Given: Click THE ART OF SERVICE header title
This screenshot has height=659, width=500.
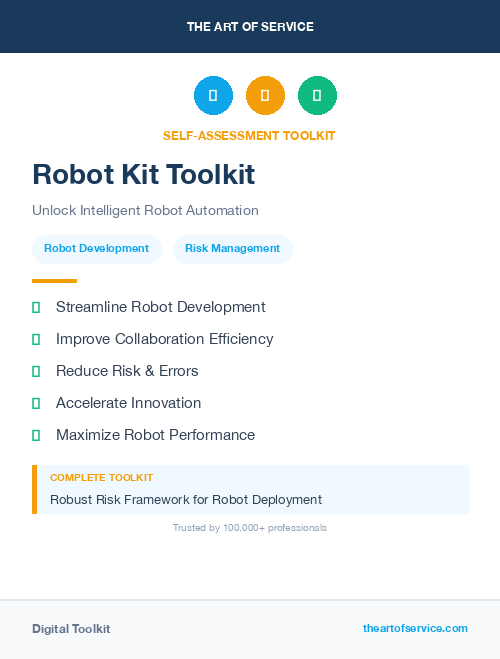Looking at the screenshot, I should pyautogui.click(x=250, y=27).
